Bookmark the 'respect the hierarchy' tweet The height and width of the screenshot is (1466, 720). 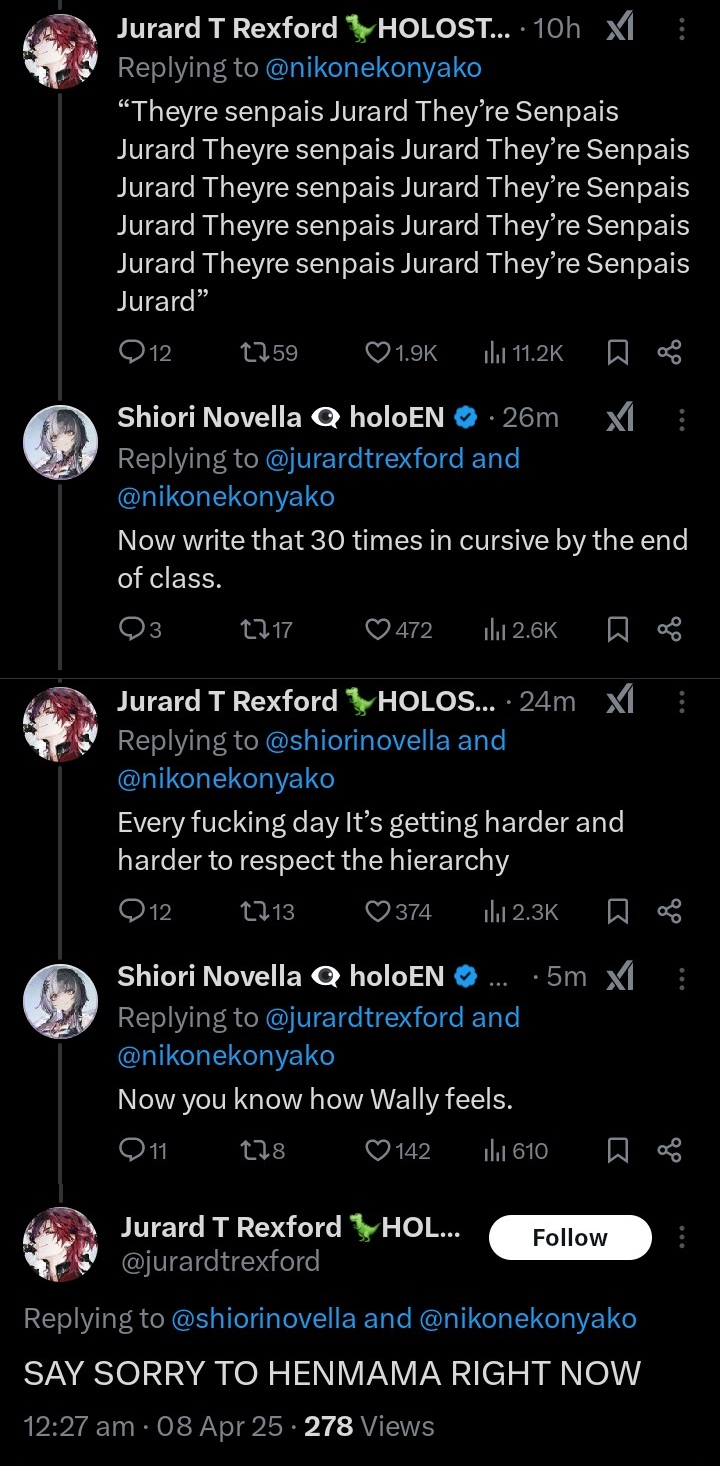619,911
